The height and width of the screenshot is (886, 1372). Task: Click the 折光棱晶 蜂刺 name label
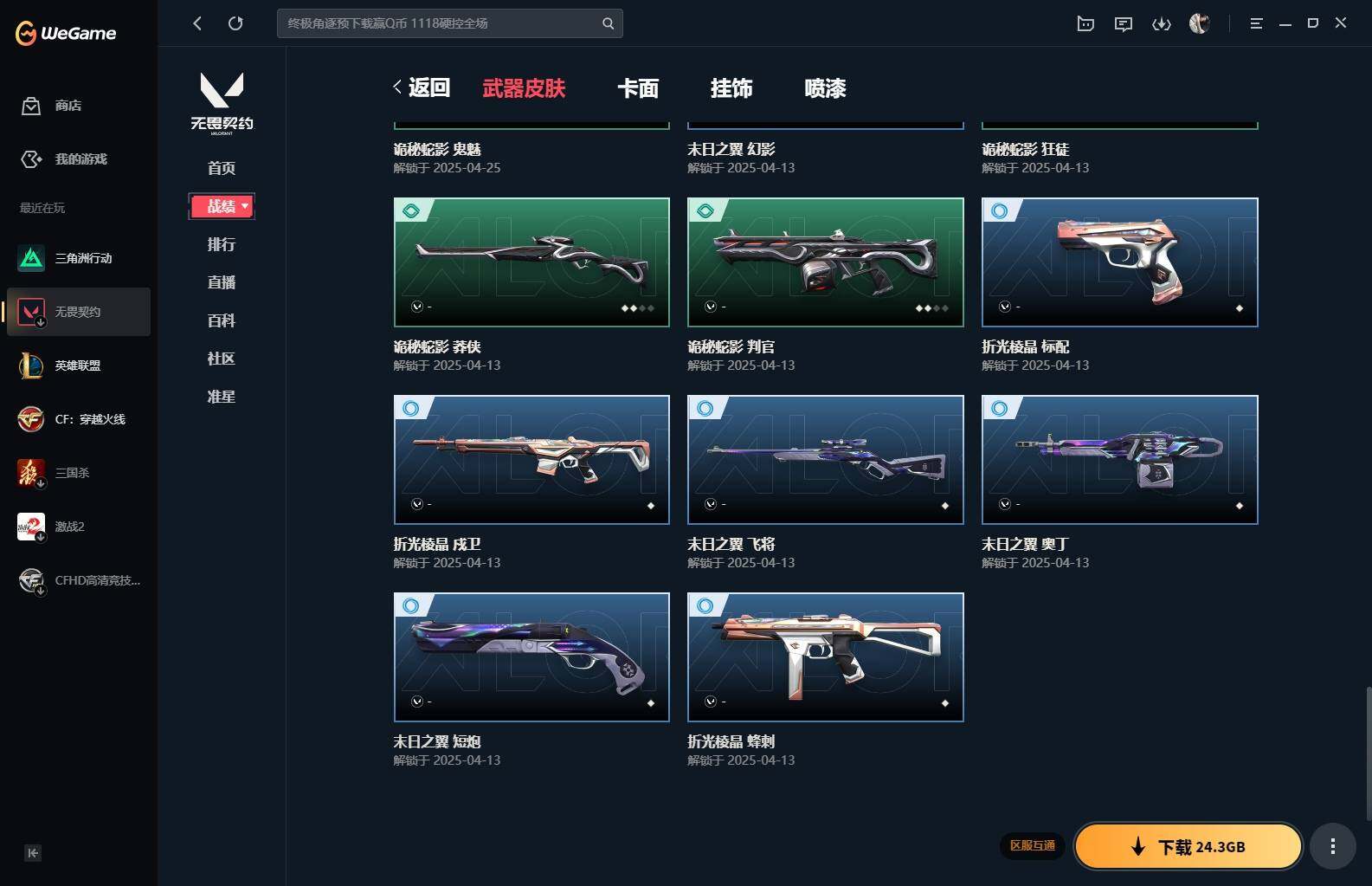(x=731, y=742)
